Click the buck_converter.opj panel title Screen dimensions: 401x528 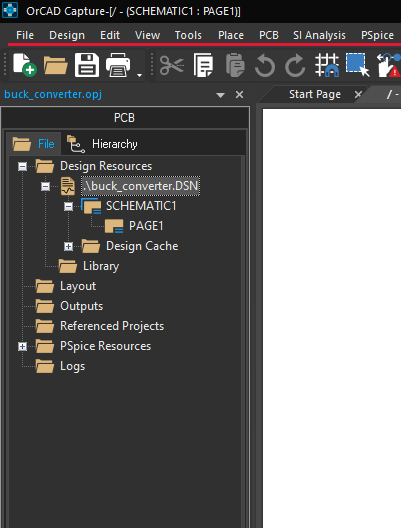tap(53, 94)
